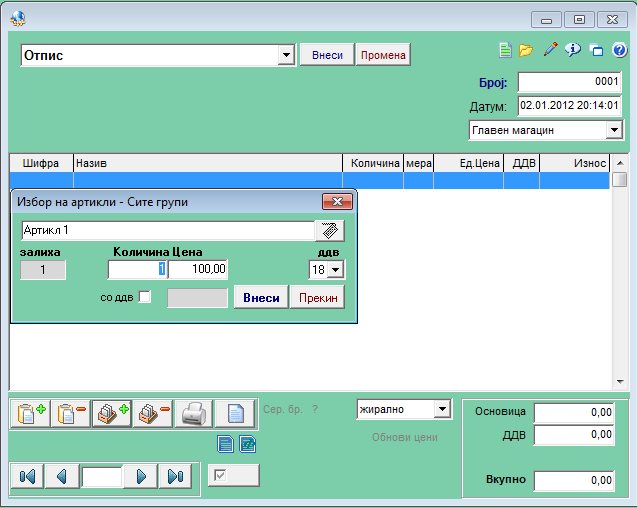Open the yellow folder icon

pyautogui.click(x=526, y=50)
